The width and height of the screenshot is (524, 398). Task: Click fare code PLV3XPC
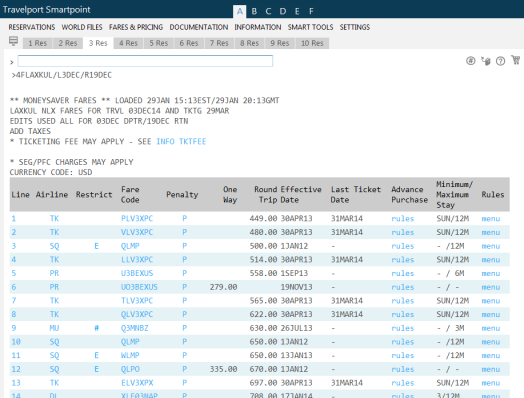click(137, 219)
